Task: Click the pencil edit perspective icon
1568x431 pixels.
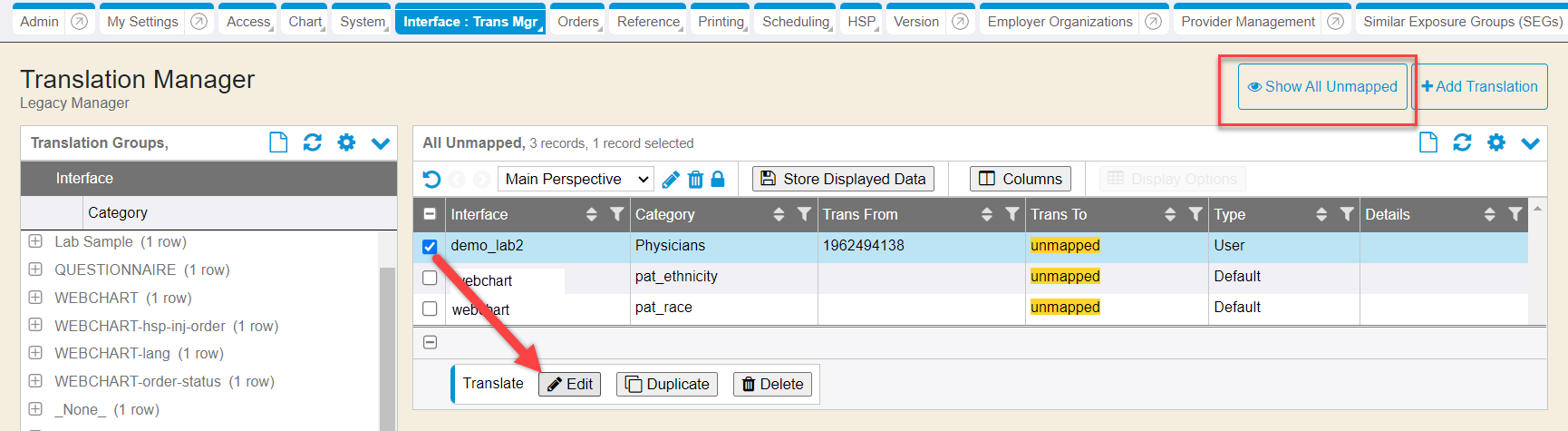Action: coord(671,180)
